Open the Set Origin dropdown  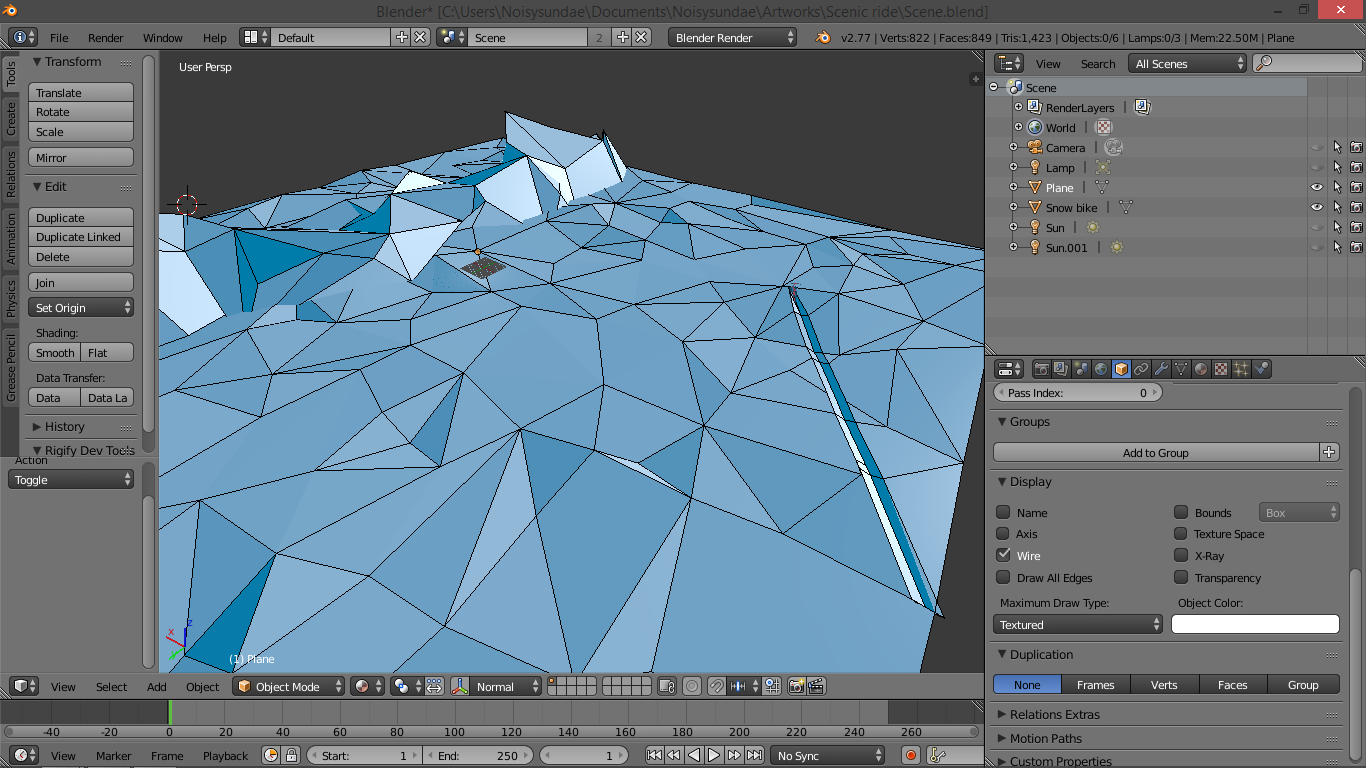pos(81,308)
